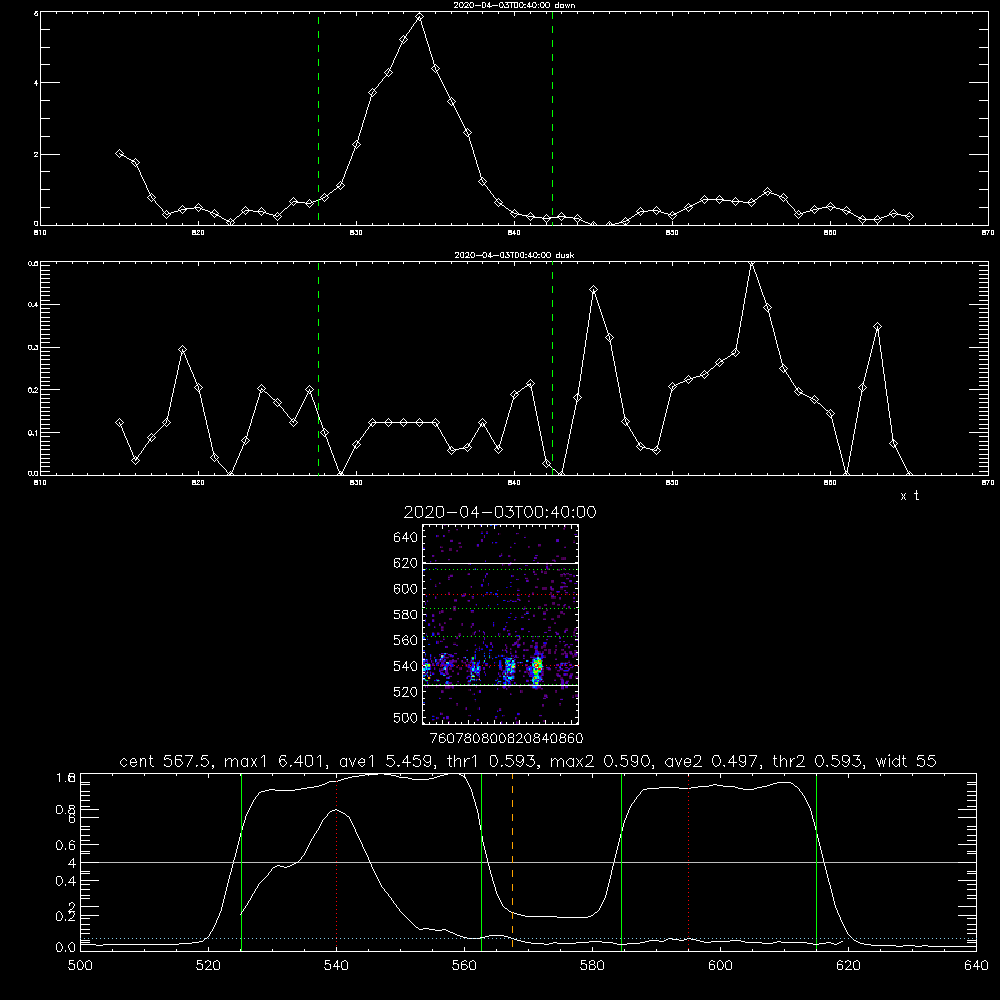Click the '760780800820840860' heatmap x-axis labels

[x=506, y=738]
